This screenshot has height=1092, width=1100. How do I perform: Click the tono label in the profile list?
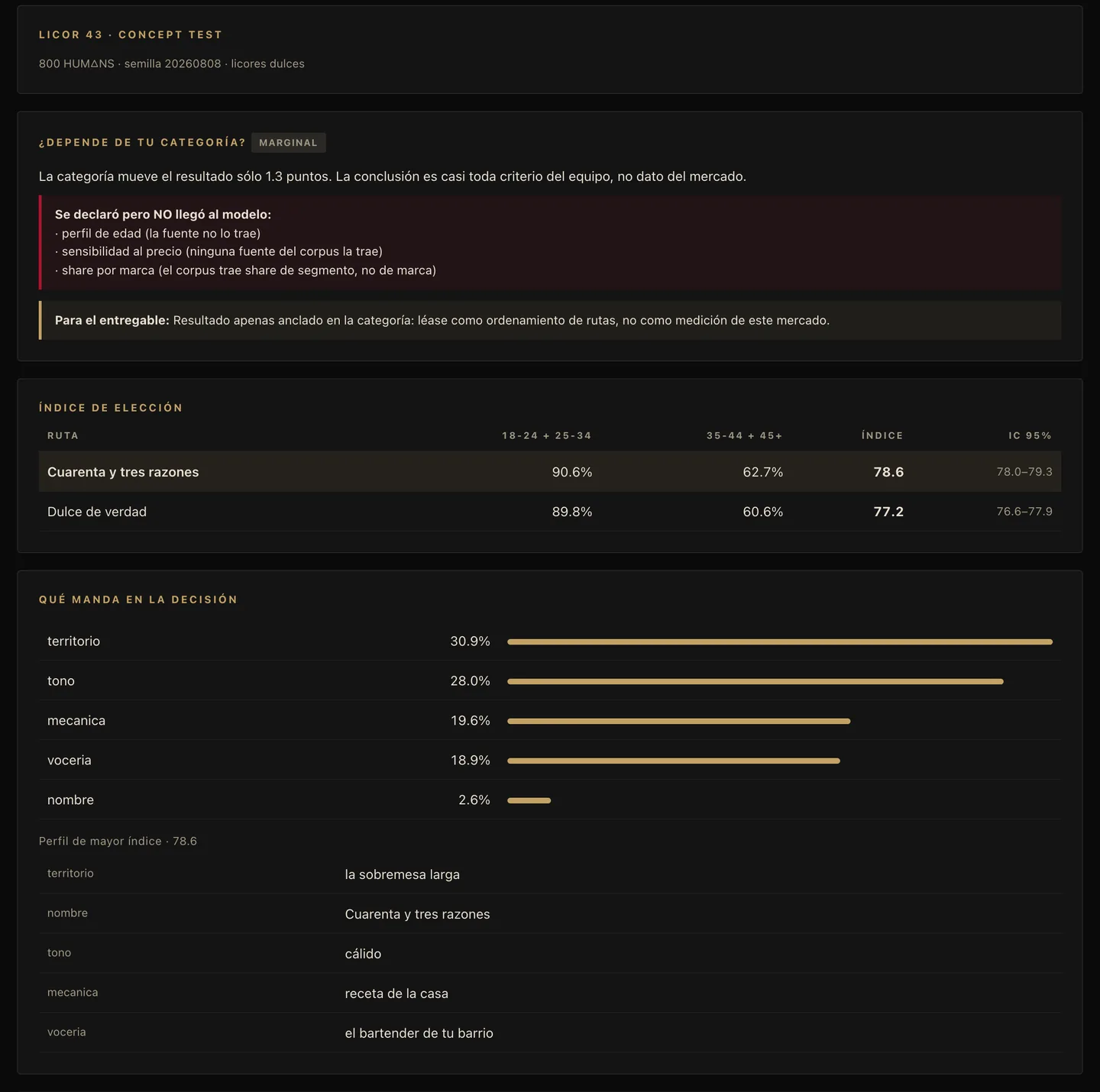59,953
